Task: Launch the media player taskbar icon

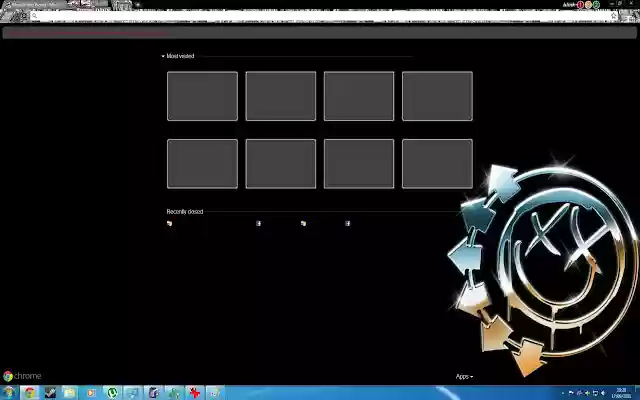Action: (x=91, y=393)
